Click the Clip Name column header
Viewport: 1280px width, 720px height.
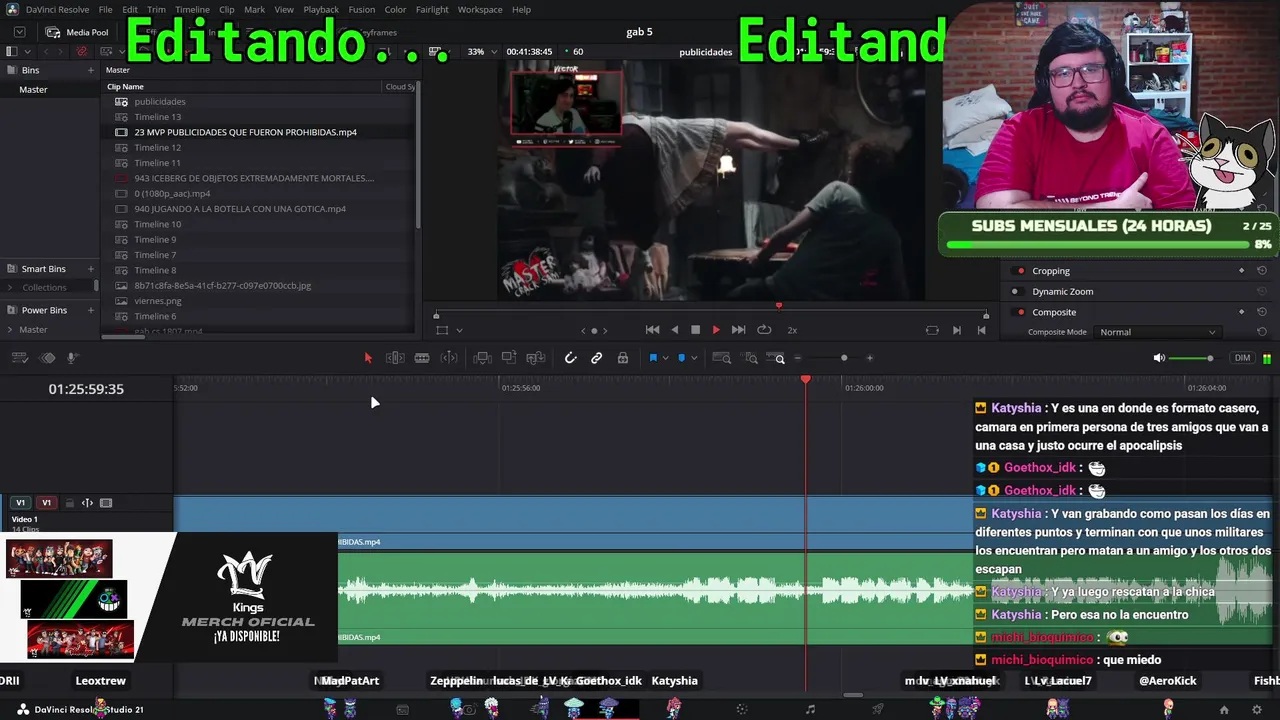point(125,87)
